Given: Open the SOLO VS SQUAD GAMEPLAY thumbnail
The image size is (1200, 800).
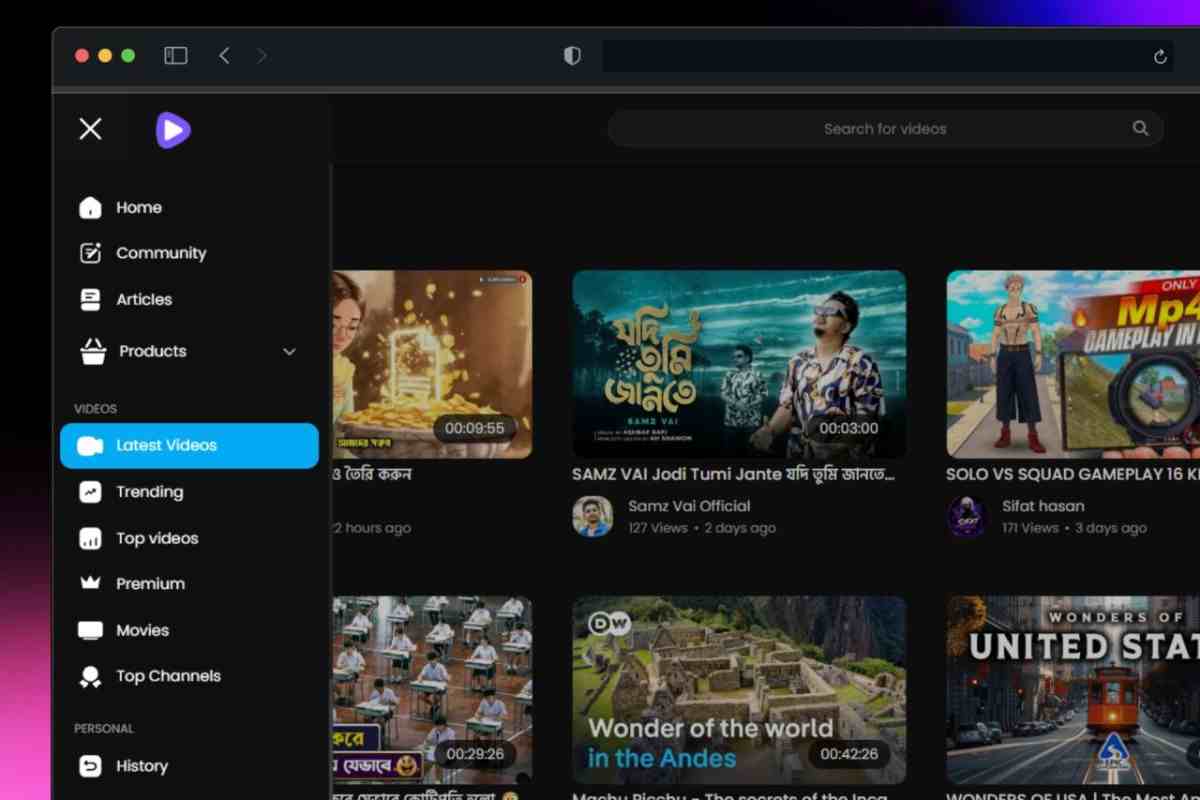Looking at the screenshot, I should click(1073, 364).
